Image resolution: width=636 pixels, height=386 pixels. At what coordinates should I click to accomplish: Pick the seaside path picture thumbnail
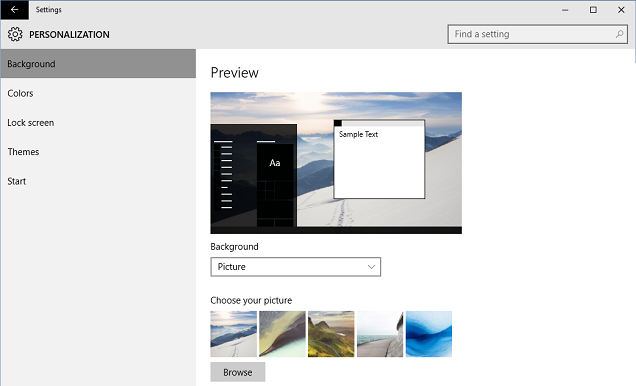tap(380, 334)
